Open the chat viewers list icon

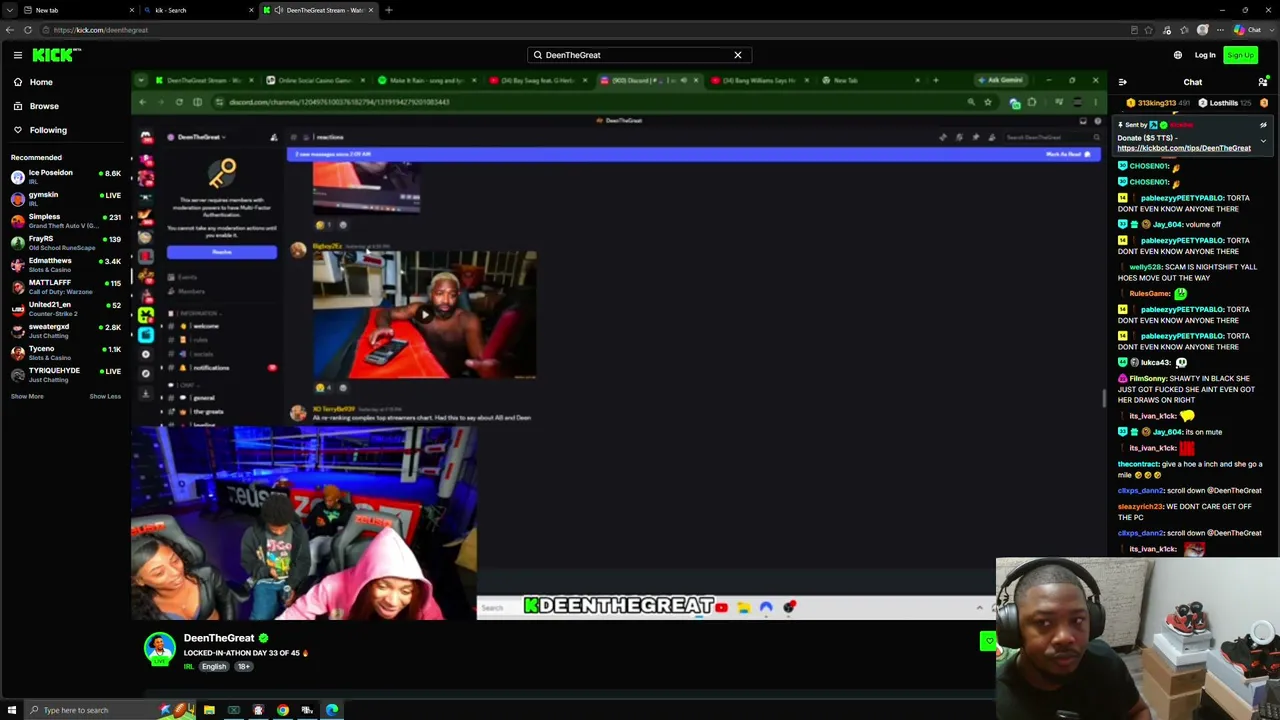pyautogui.click(x=1263, y=82)
